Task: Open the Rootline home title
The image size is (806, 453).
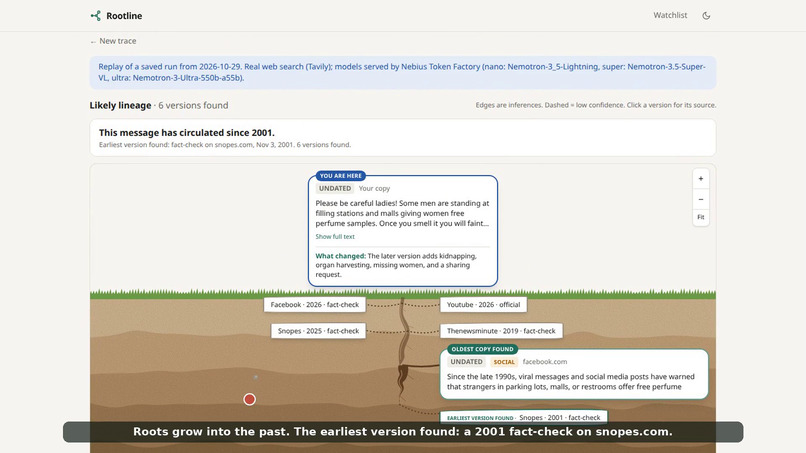Action: click(124, 16)
